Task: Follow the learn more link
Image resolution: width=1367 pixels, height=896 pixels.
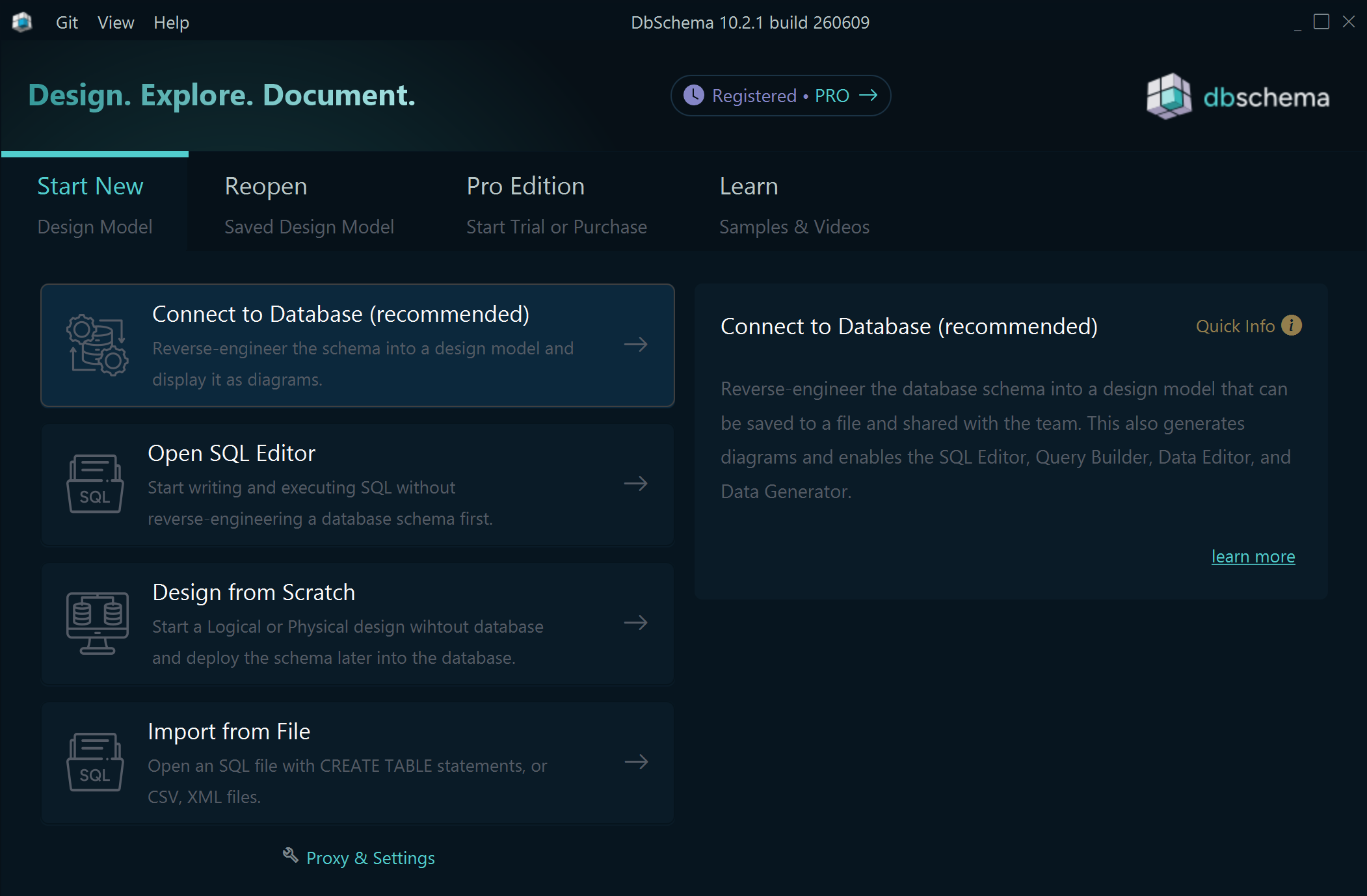Action: coord(1253,557)
